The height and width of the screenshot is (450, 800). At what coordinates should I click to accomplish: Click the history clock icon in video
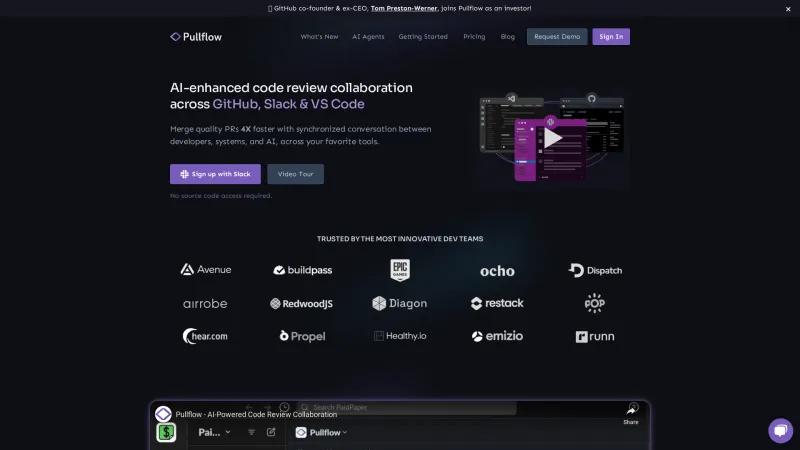[284, 407]
